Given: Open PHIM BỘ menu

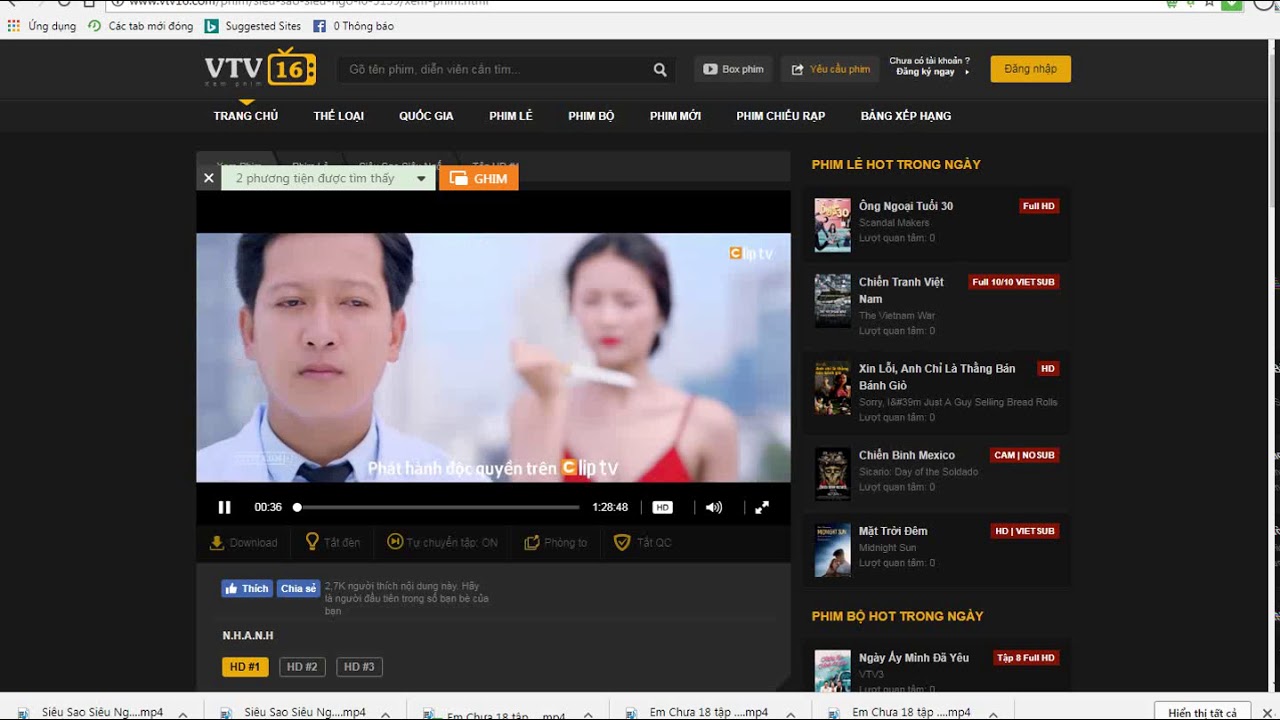Looking at the screenshot, I should click(591, 116).
